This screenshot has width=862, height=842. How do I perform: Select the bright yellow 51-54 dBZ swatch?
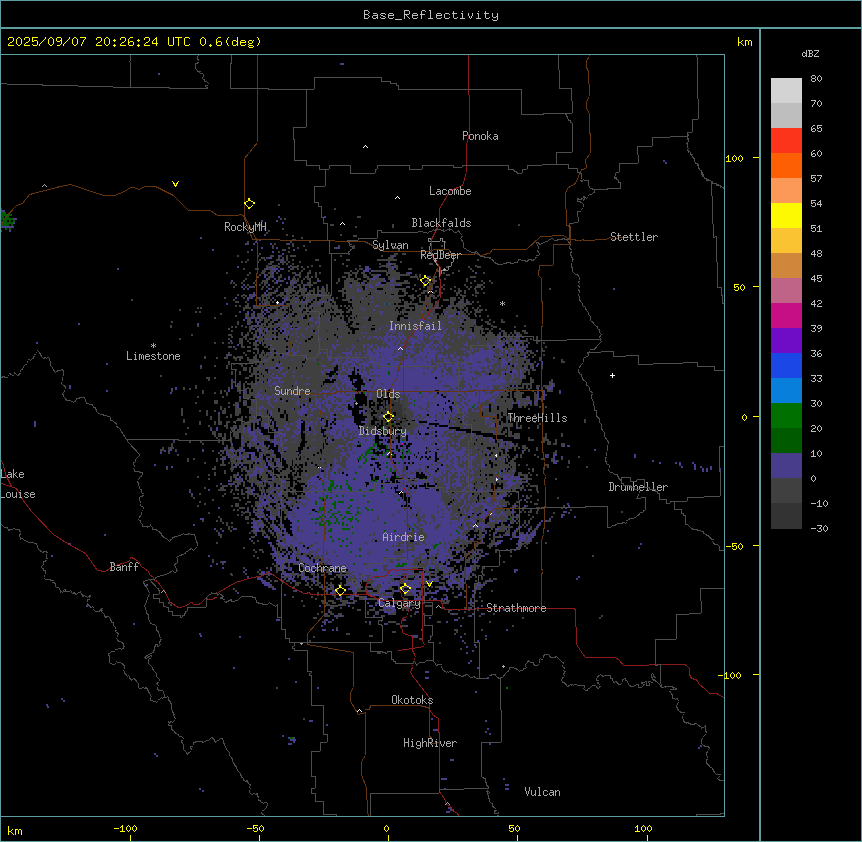(x=786, y=215)
